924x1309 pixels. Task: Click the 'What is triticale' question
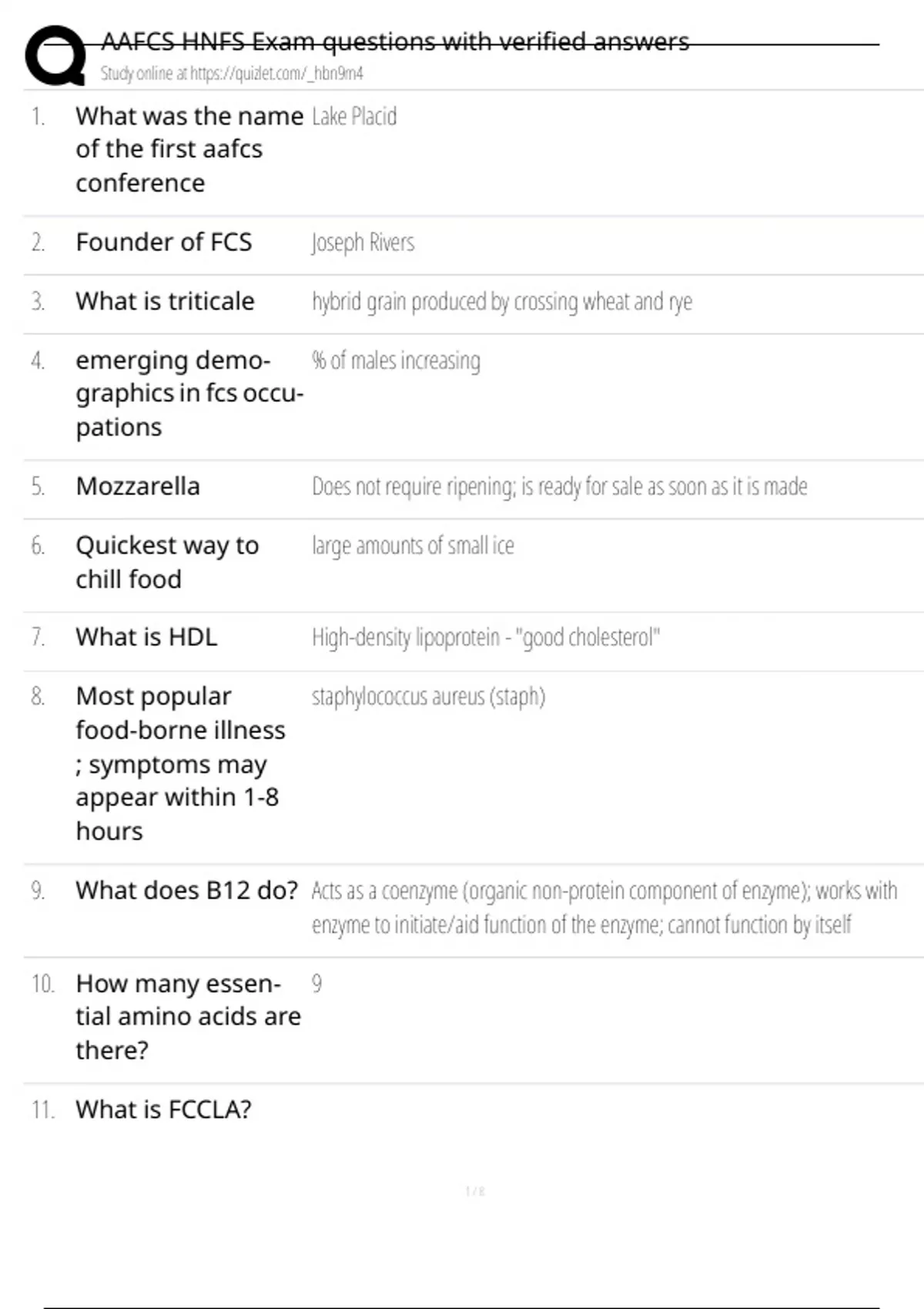[x=165, y=301]
